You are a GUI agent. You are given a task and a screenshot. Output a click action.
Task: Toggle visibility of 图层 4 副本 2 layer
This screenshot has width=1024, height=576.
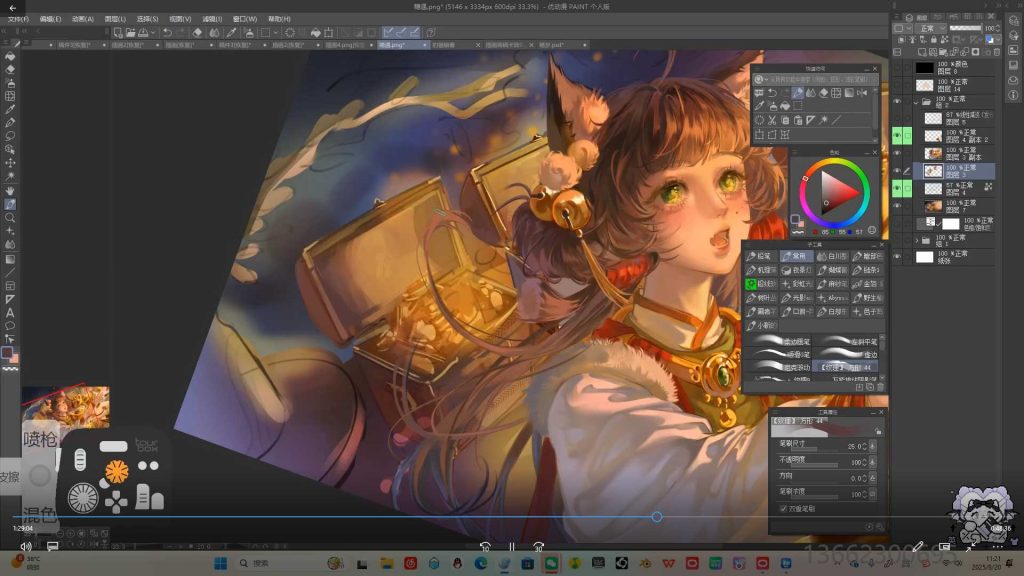point(897,135)
